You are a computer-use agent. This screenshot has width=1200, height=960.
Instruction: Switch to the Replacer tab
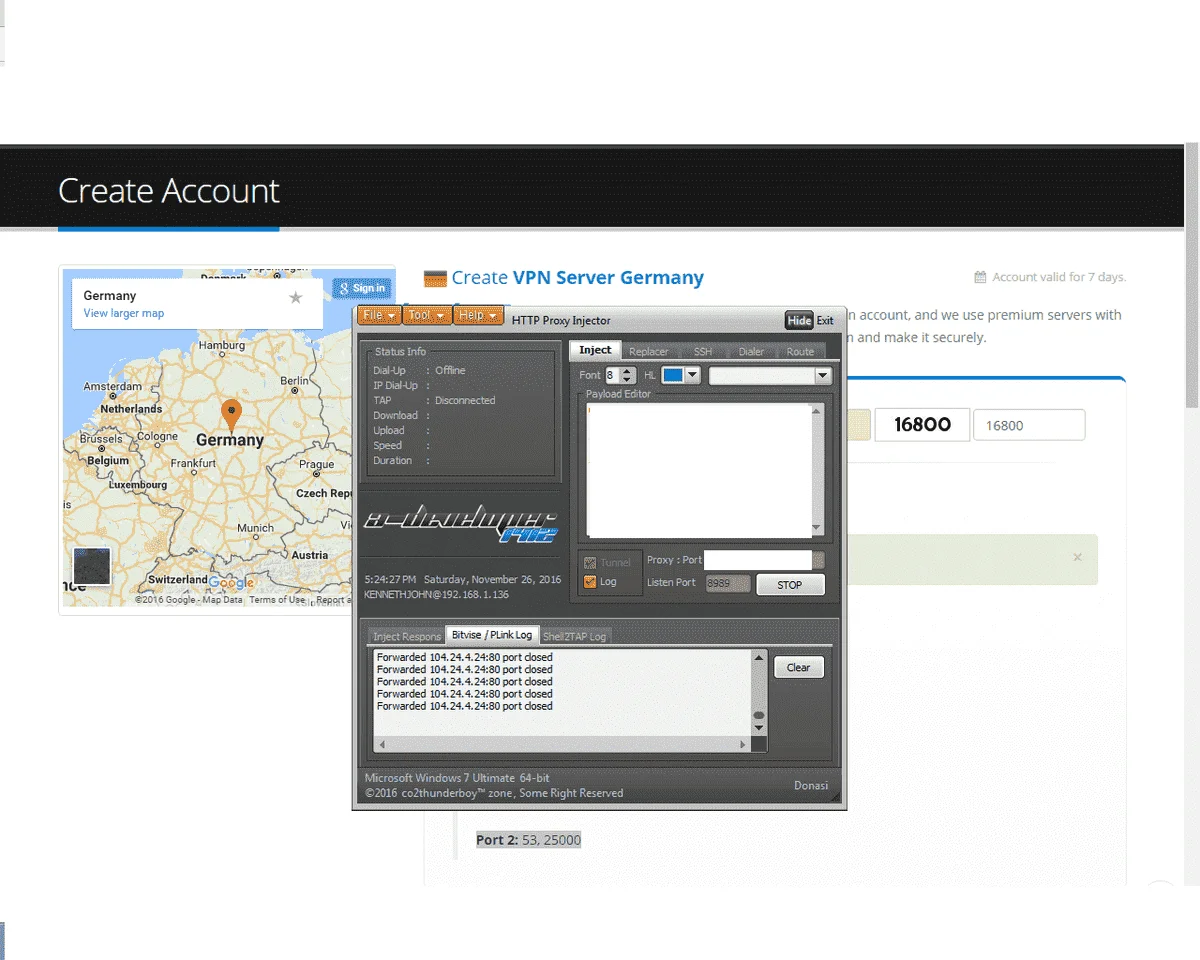(649, 352)
